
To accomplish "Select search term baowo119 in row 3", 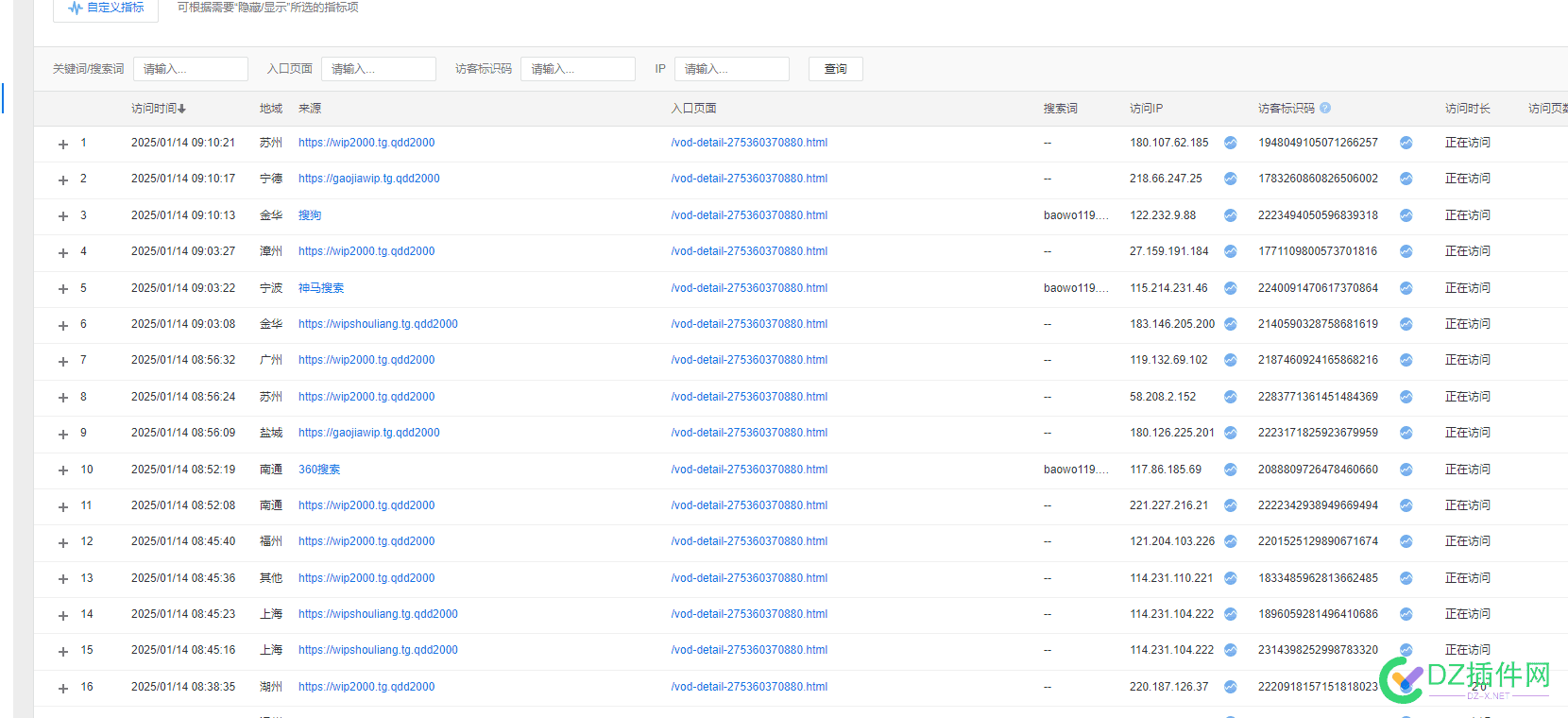I will 1076,215.
